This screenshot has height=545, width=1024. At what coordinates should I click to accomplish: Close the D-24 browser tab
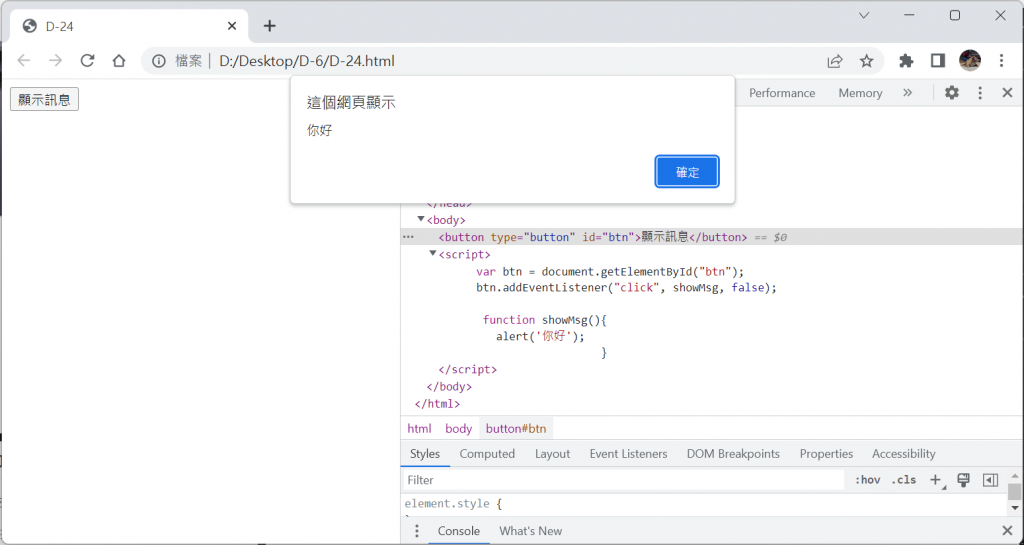click(232, 26)
